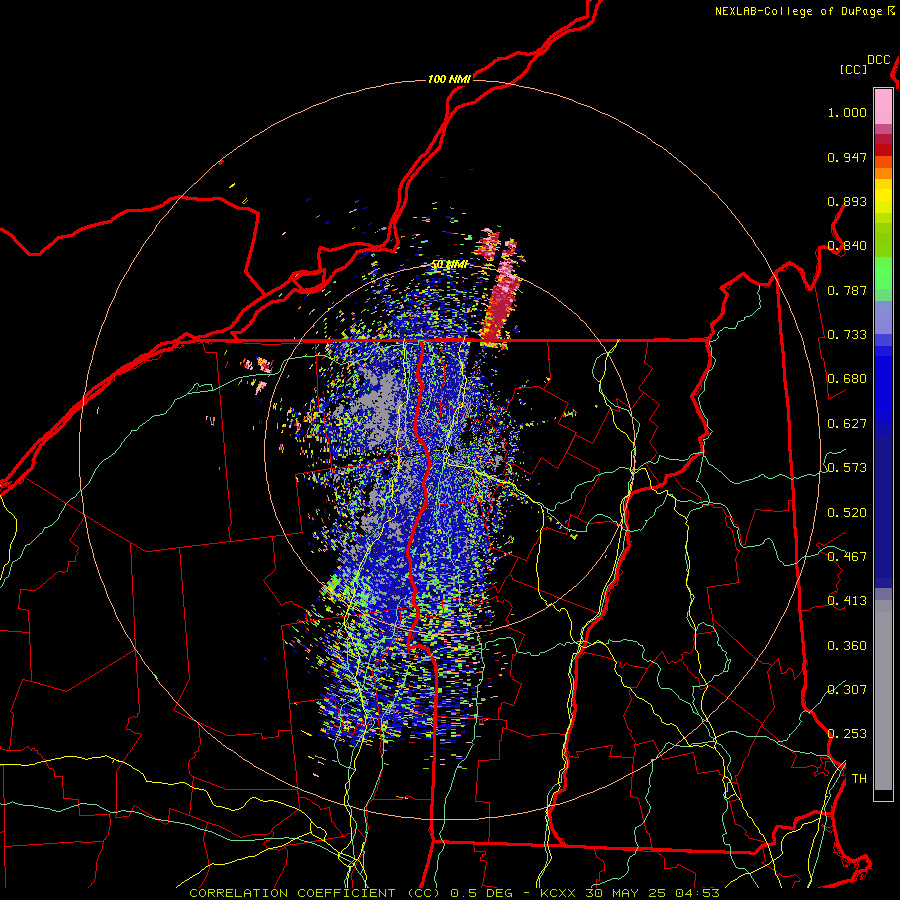Screen dimensions: 900x900
Task: Click the [CC] unit label
Action: (853, 69)
